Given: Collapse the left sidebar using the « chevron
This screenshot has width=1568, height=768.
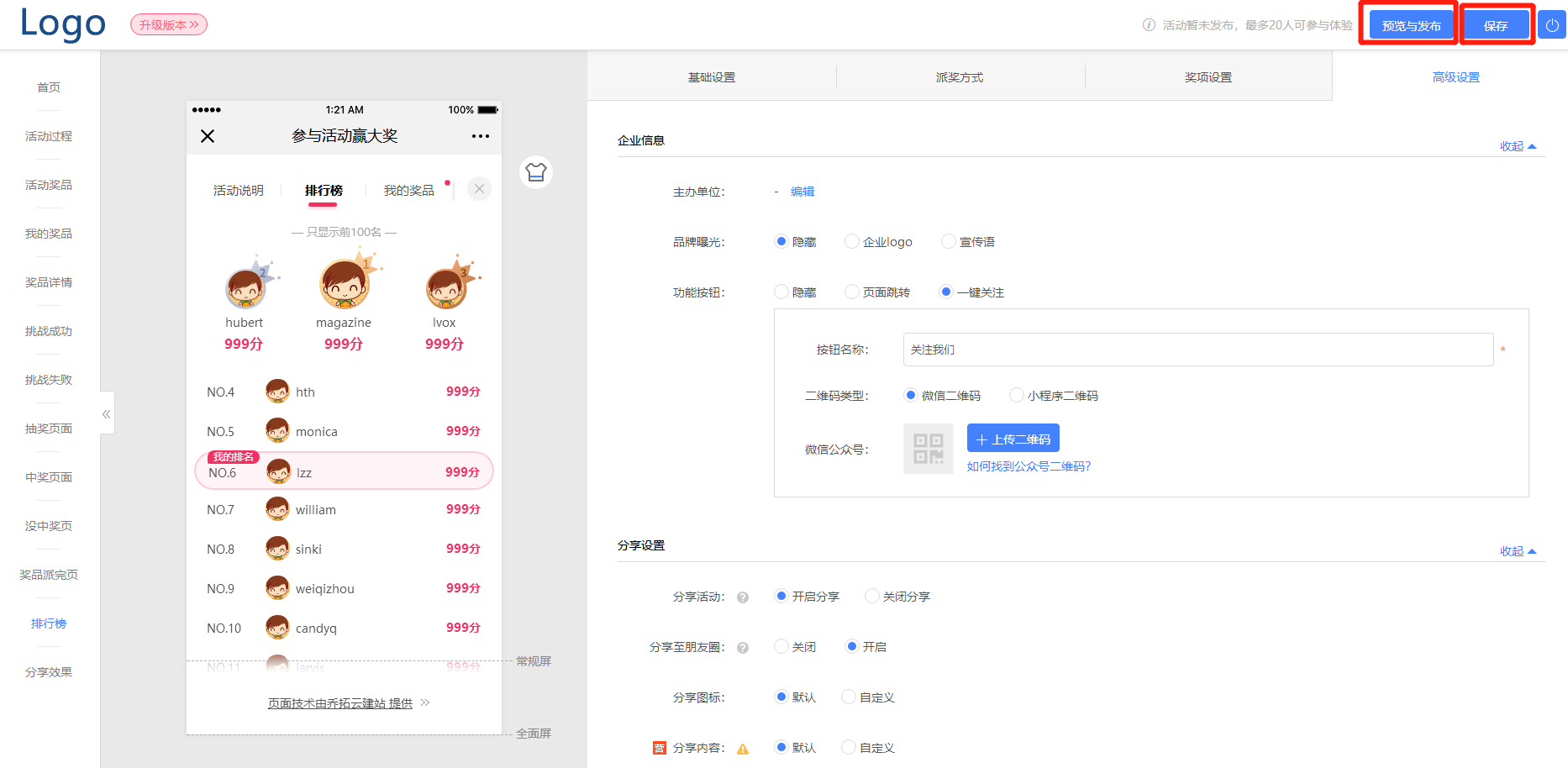Looking at the screenshot, I should click(x=106, y=413).
